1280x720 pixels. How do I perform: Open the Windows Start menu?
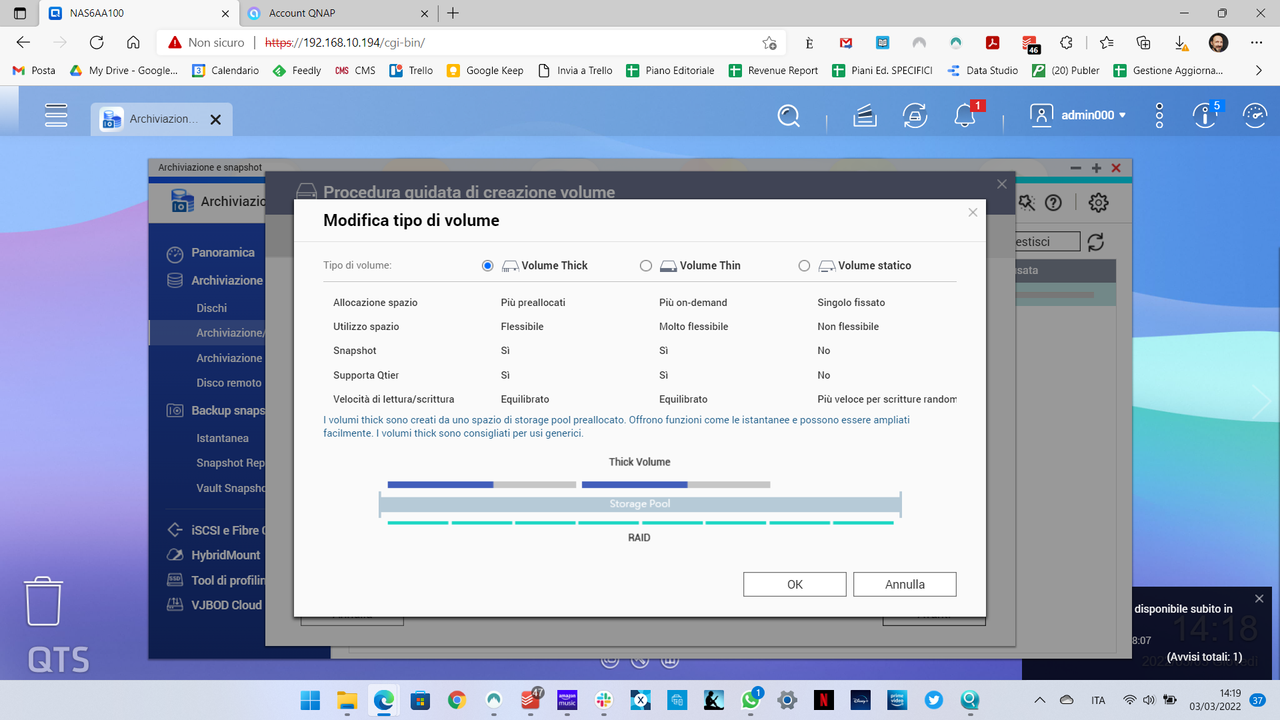(x=310, y=700)
